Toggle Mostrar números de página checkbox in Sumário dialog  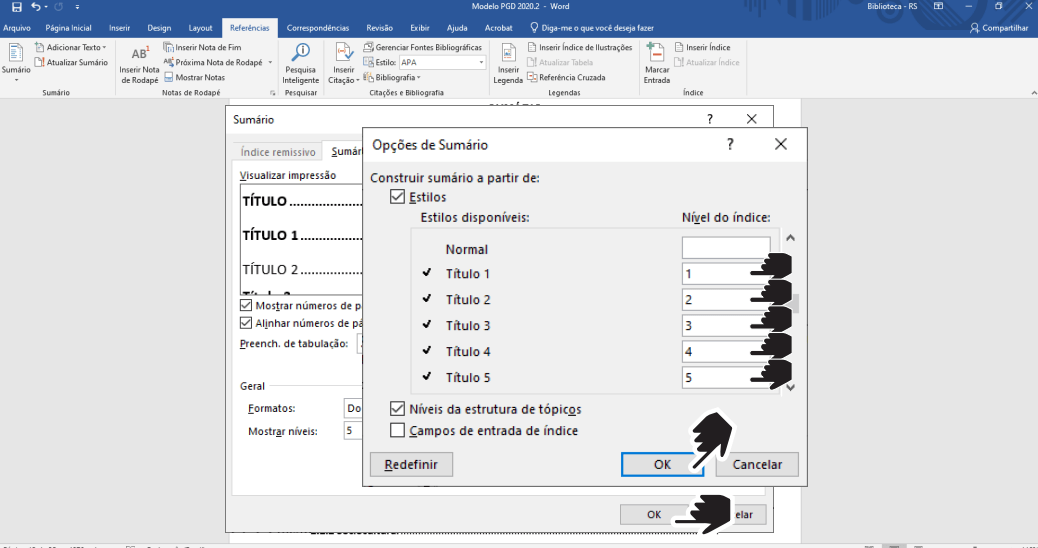246,305
